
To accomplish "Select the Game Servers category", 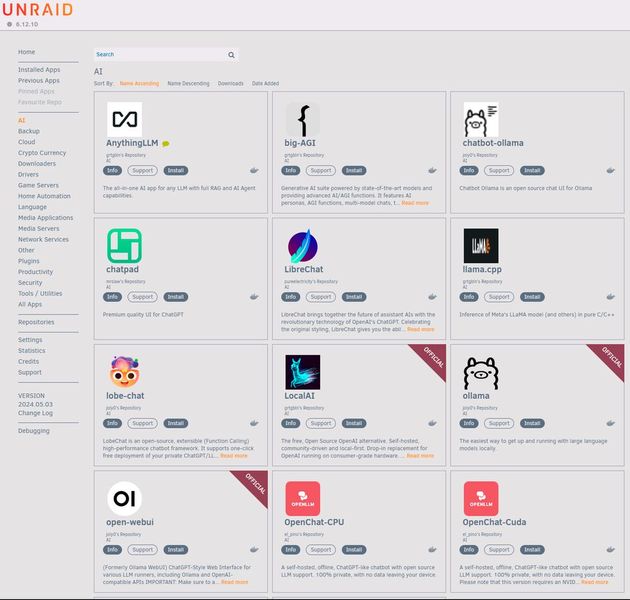I will click(x=38, y=185).
